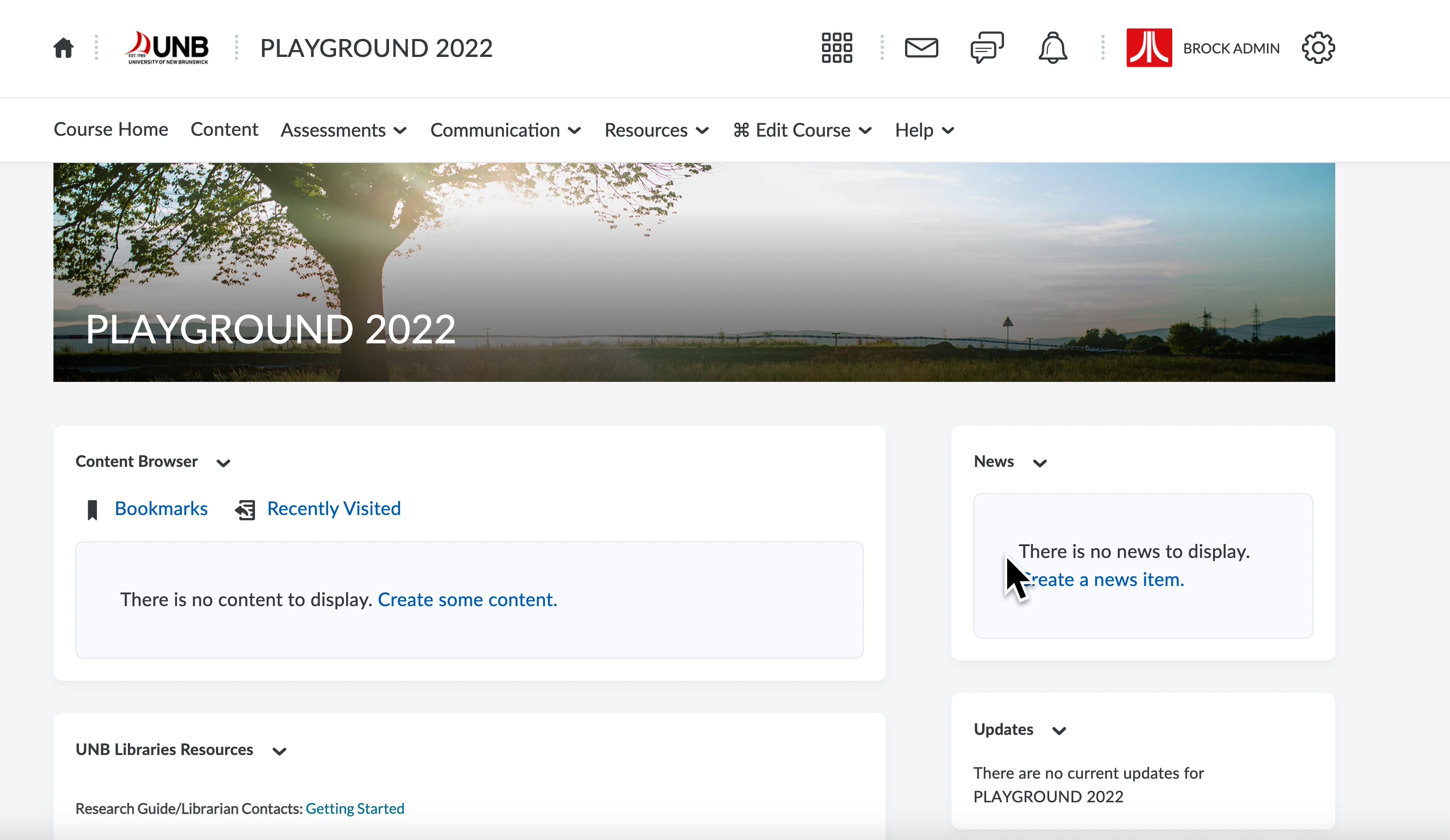Check notifications via the bell icon
Screen dimensions: 1450x840
[1053, 48]
